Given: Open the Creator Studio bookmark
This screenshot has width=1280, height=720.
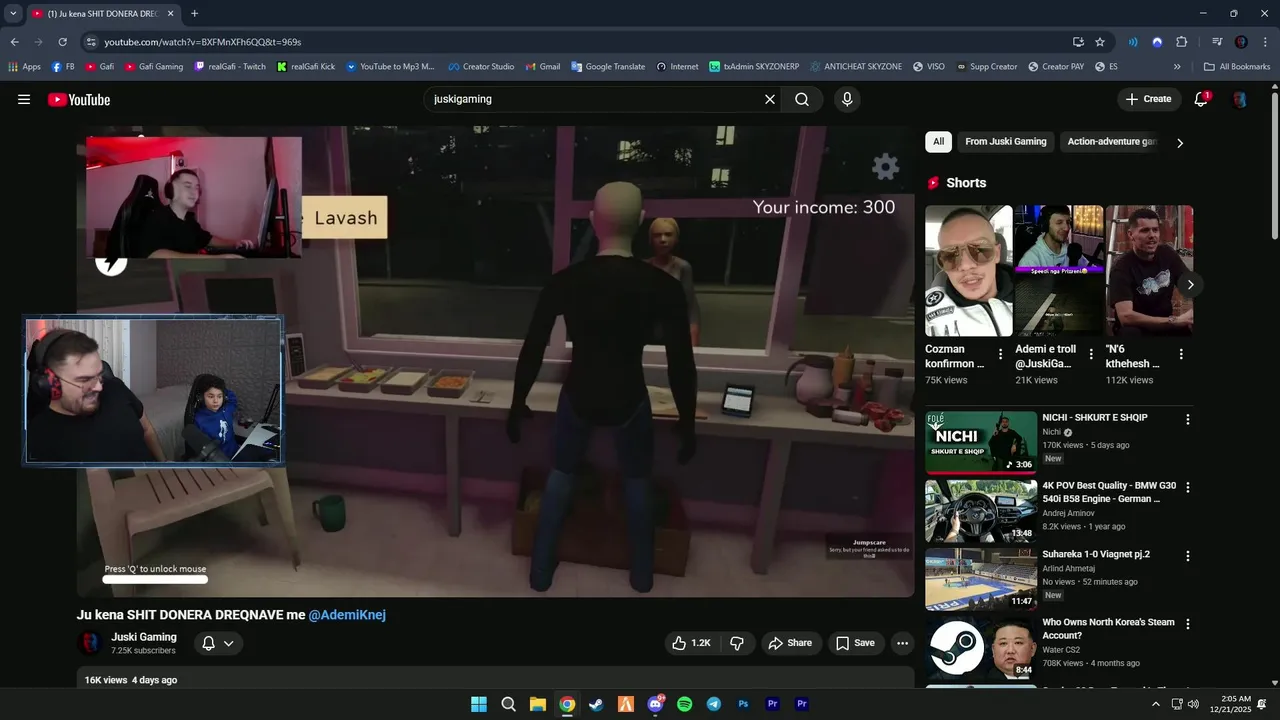Looking at the screenshot, I should (x=481, y=67).
